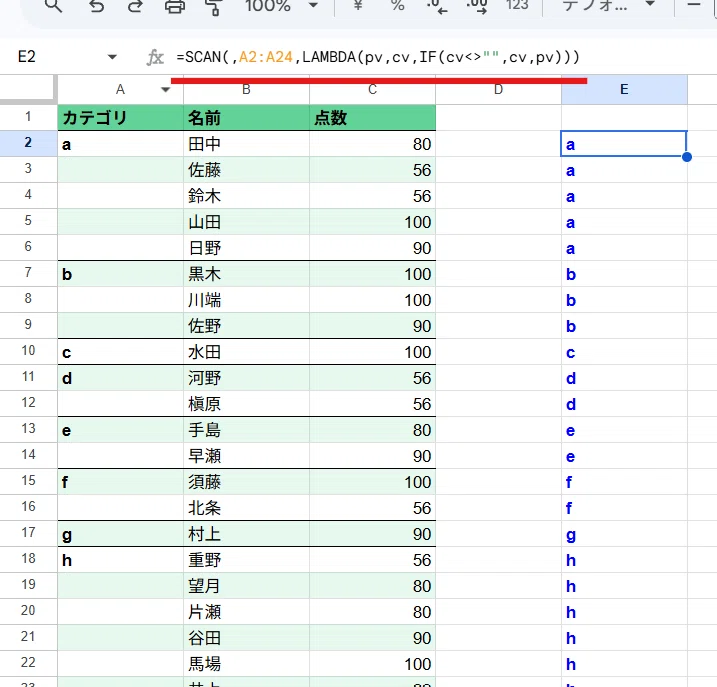Click the 点数 header cell
The height and width of the screenshot is (687, 717).
[373, 118]
